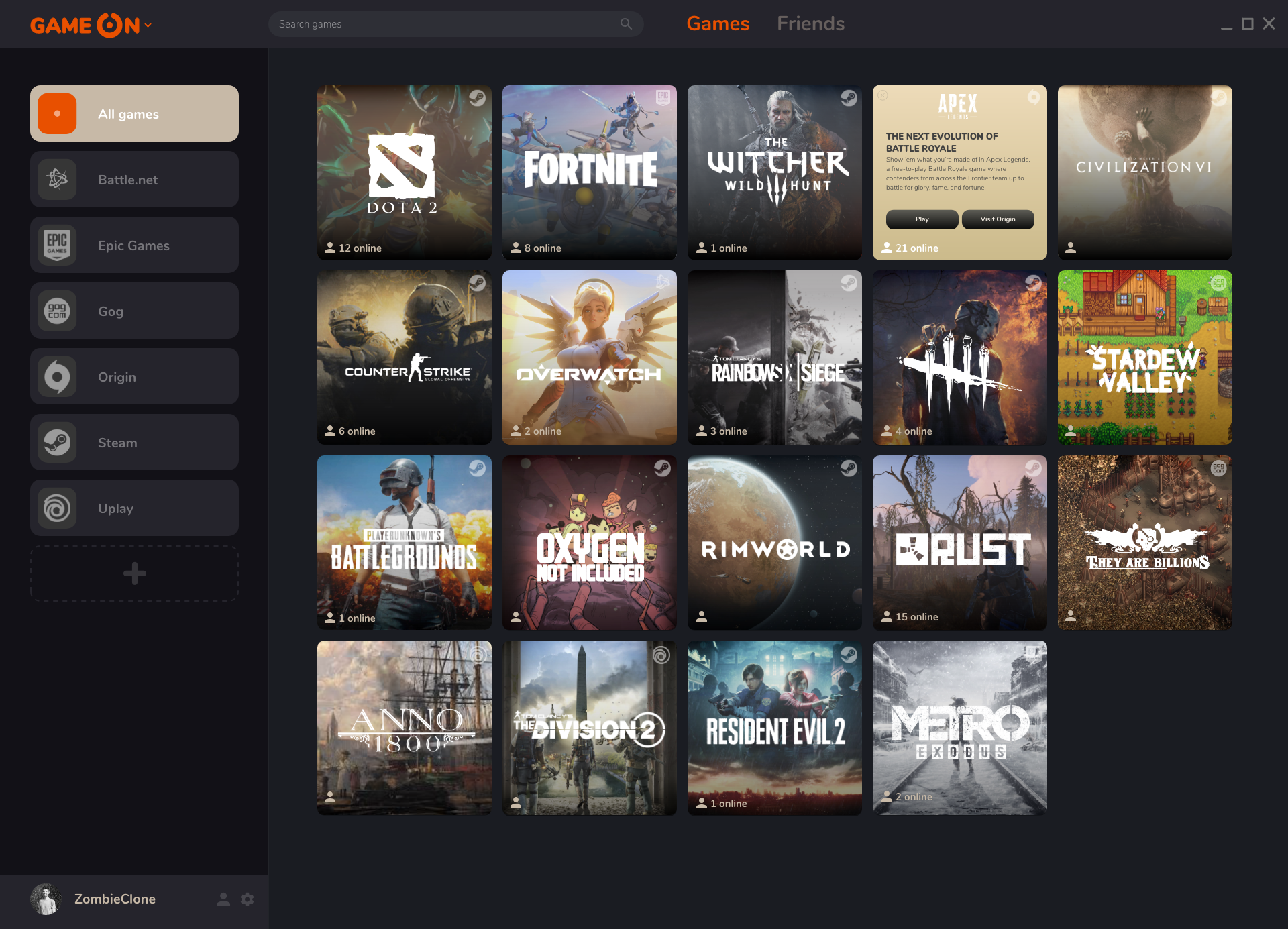Click 8 online on Fortnite card
This screenshot has height=929, width=1288.
536,248
